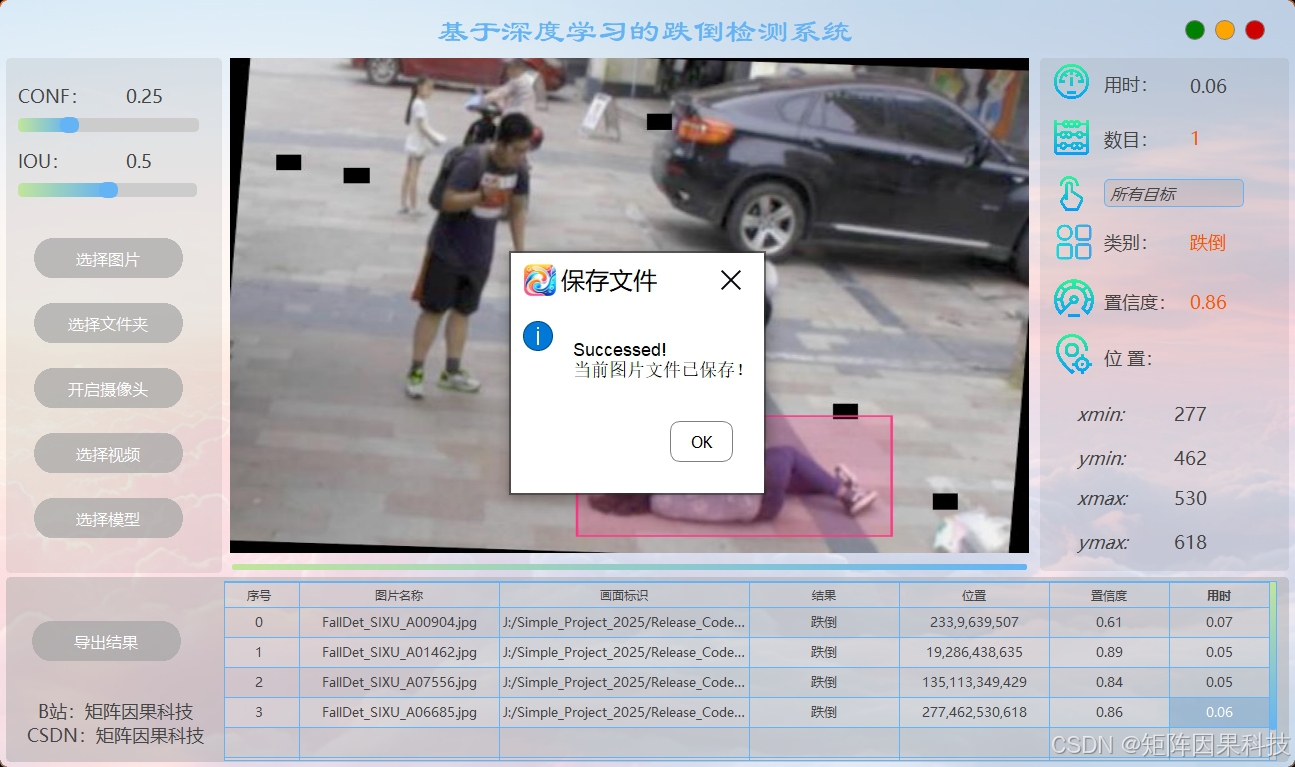The height and width of the screenshot is (767, 1295).
Task: Click the IOU value 0.5
Action: click(139, 161)
